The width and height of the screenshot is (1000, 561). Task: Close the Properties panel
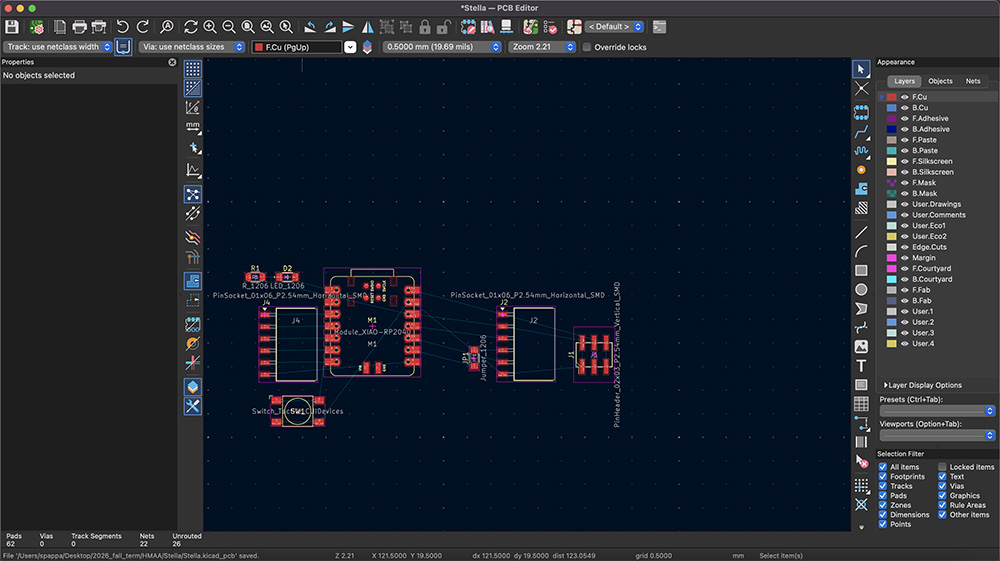172,62
